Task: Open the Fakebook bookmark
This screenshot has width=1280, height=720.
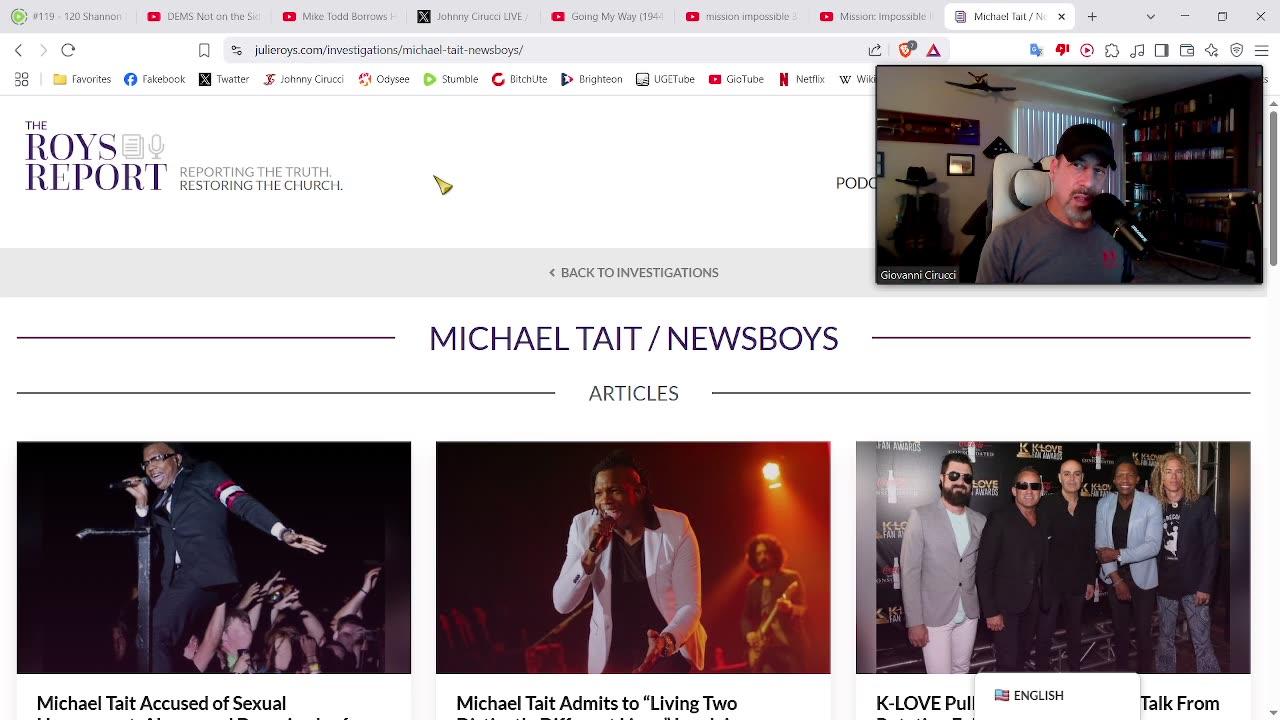Action: (155, 79)
